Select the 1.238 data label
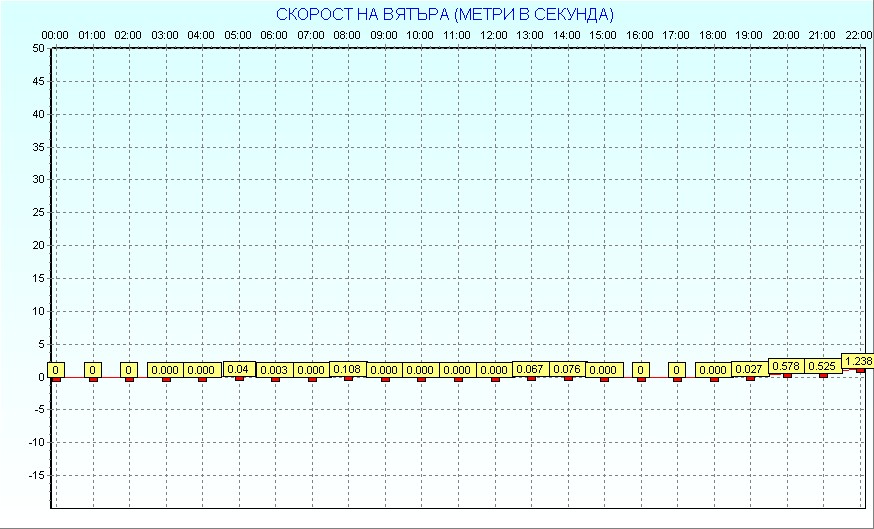Viewport: 874px width, 529px height. coord(858,361)
